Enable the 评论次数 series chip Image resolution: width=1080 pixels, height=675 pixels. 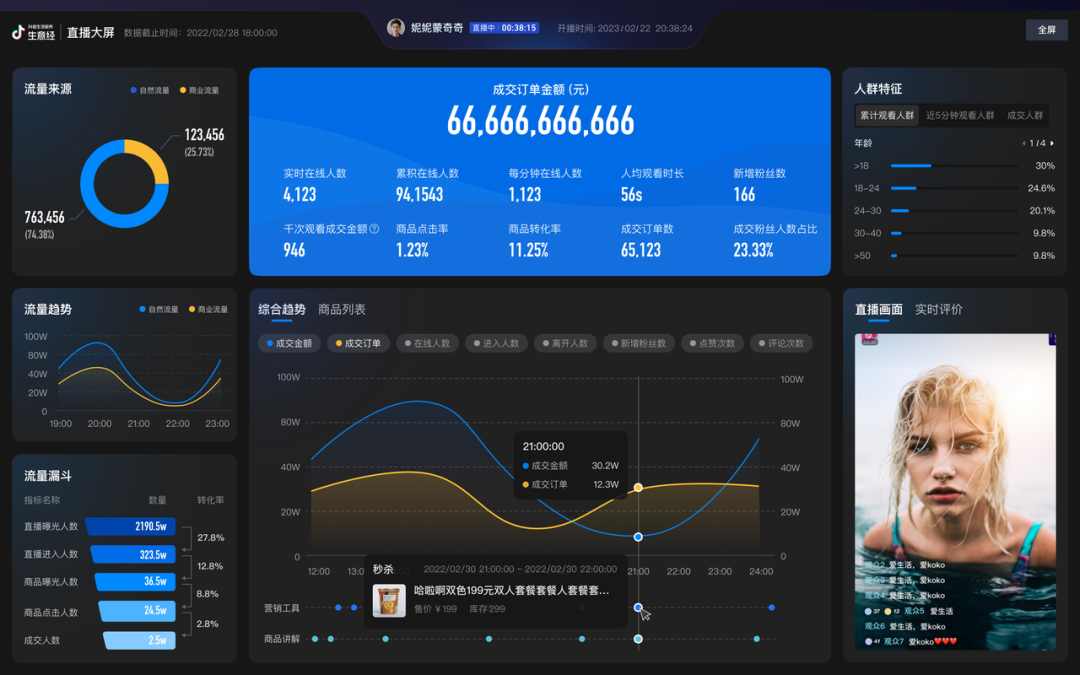pyautogui.click(x=780, y=343)
